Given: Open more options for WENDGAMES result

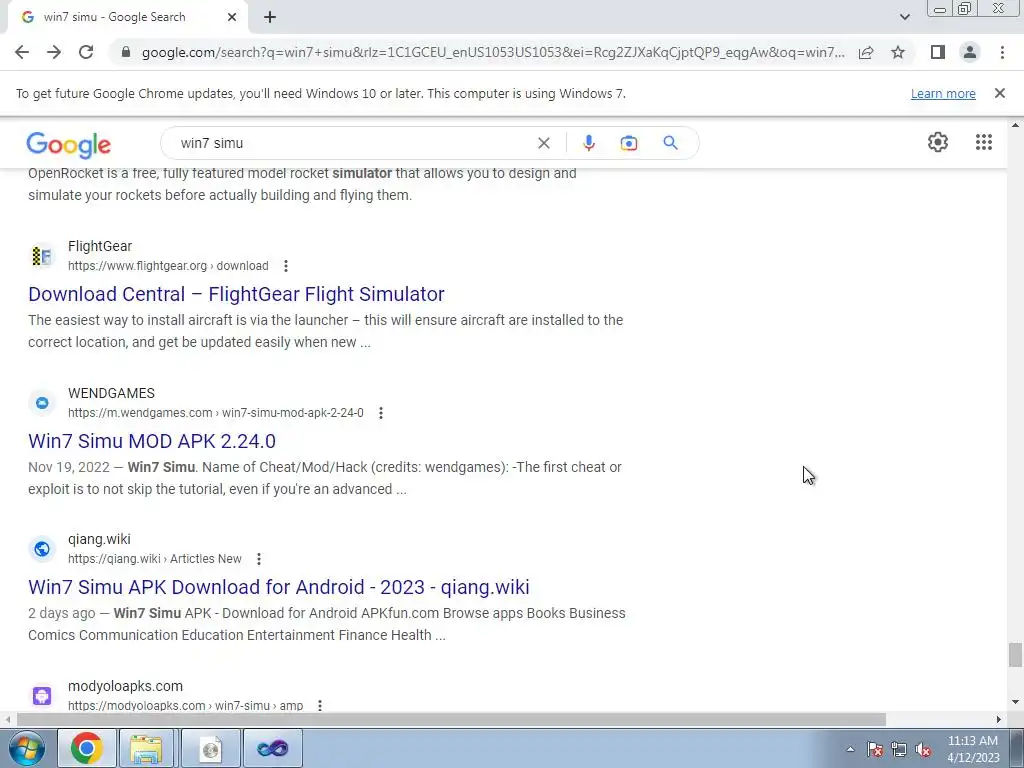Looking at the screenshot, I should point(381,413).
